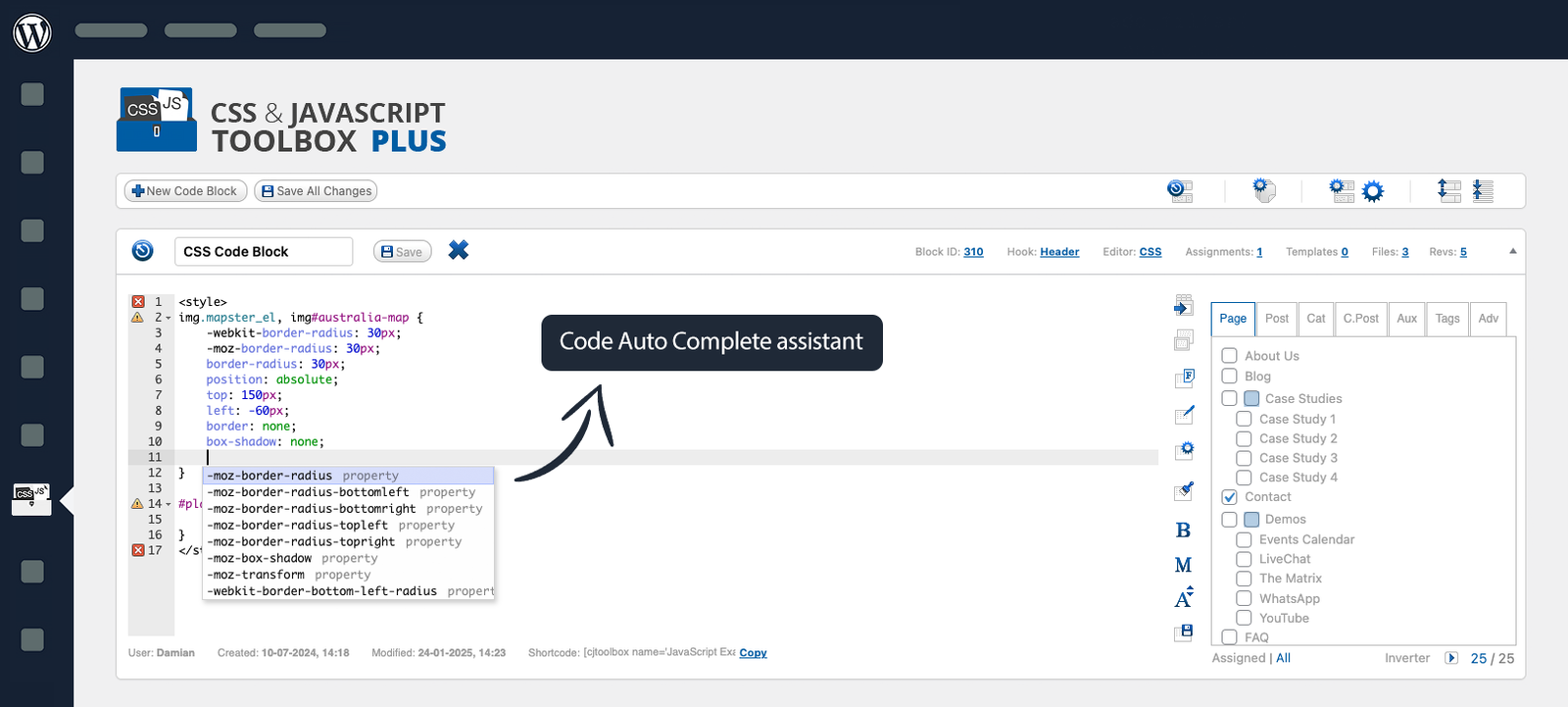
Task: Toggle Demos child pages blue box
Action: (1251, 519)
